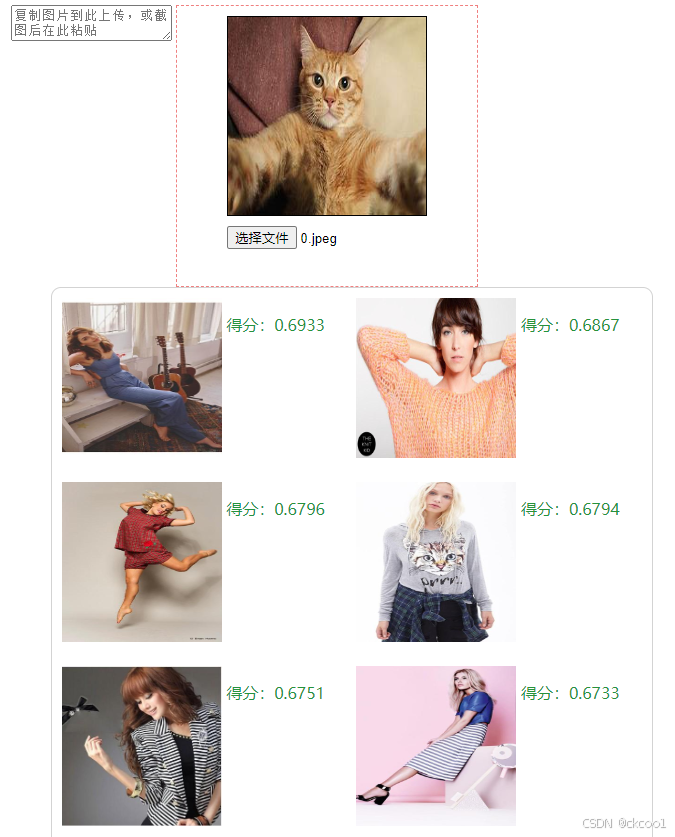The image size is (675, 837).
Task: Click the CSDN @ckcool watermark
Action: (624, 823)
